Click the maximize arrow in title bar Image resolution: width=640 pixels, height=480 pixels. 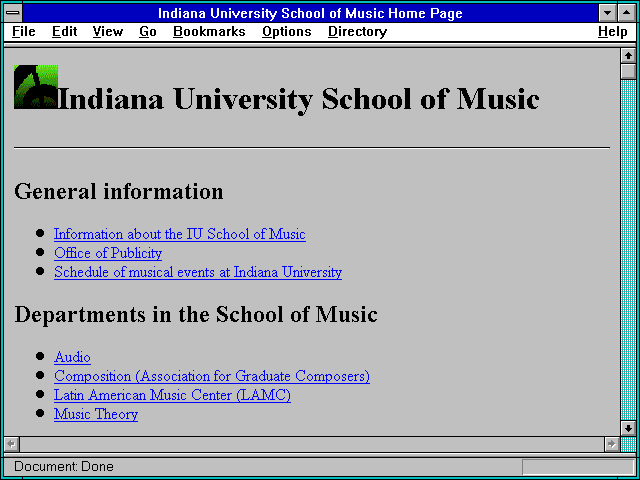(626, 13)
